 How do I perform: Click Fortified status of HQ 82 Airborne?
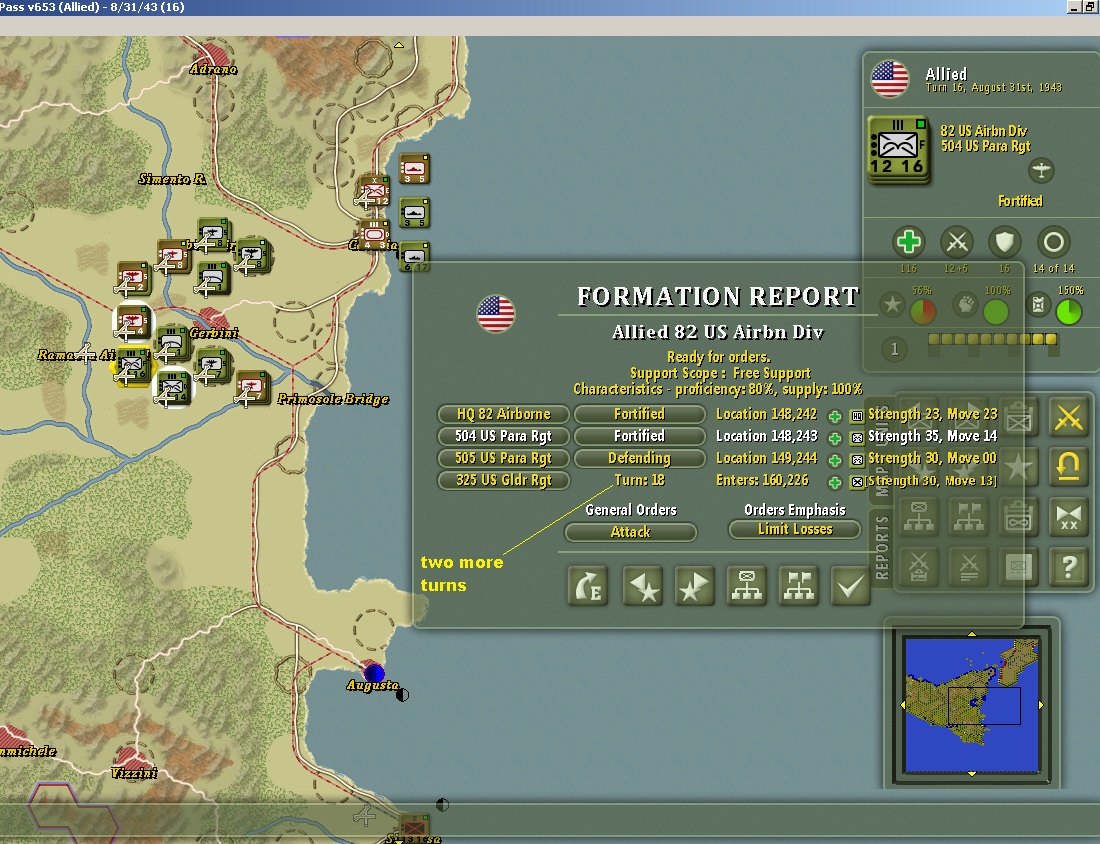coord(639,414)
